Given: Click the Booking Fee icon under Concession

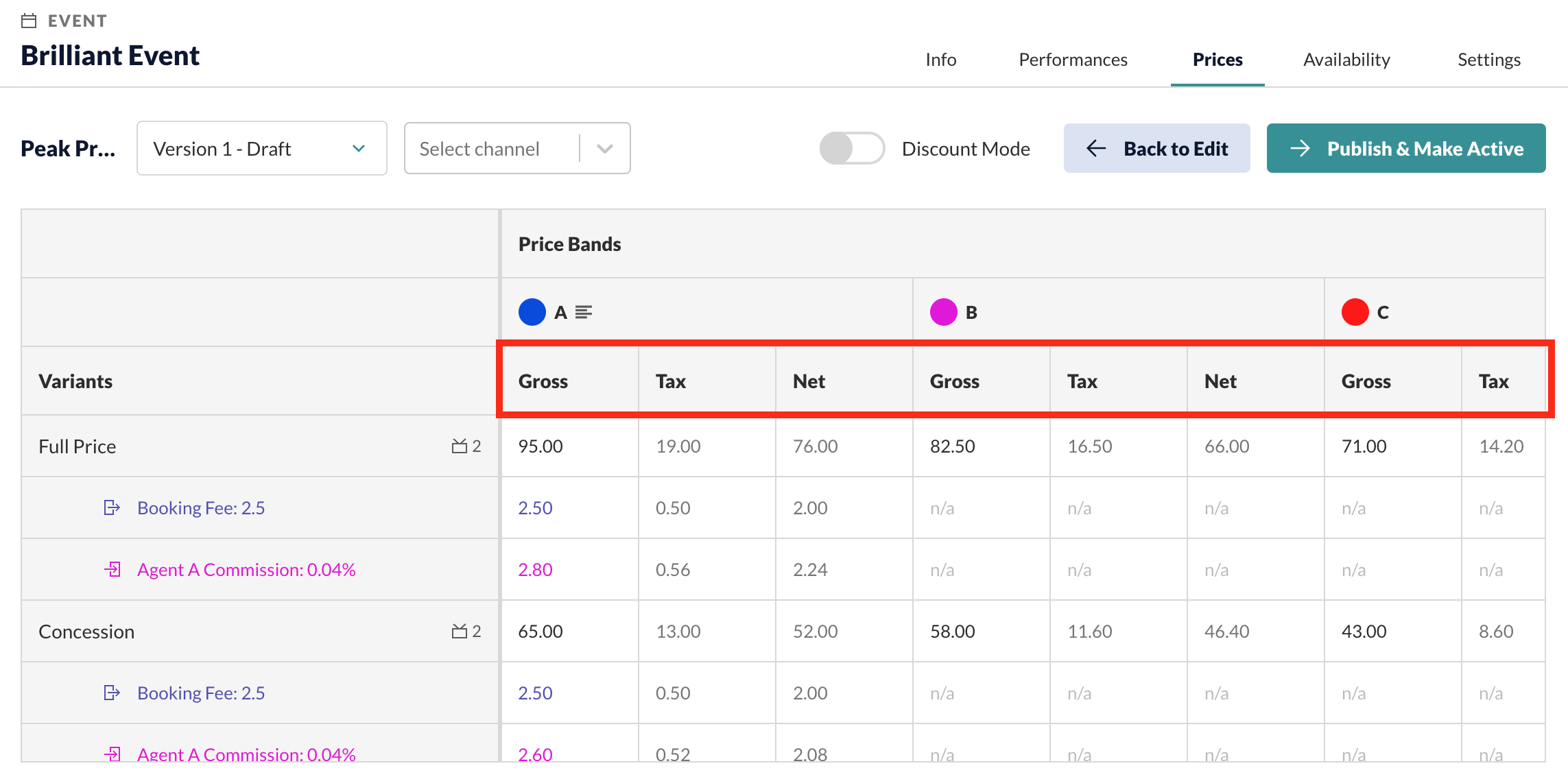Looking at the screenshot, I should point(112,693).
